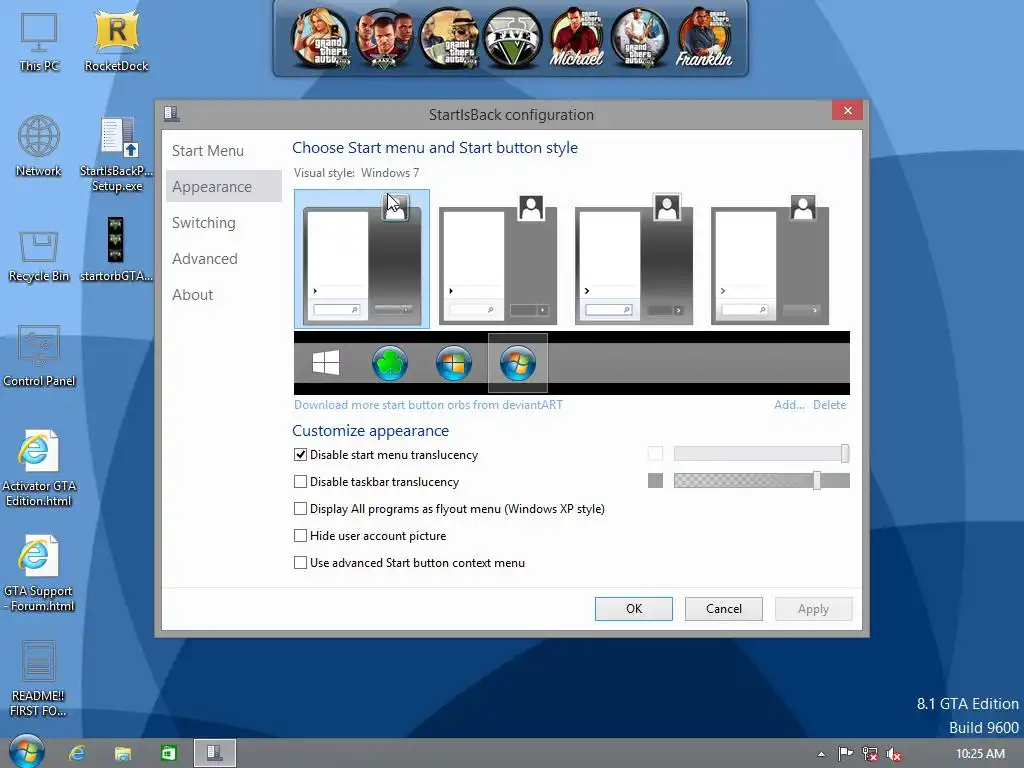This screenshot has height=768, width=1024.
Task: Select the StartIsBack Setup.exe desktop icon
Action: click(116, 154)
